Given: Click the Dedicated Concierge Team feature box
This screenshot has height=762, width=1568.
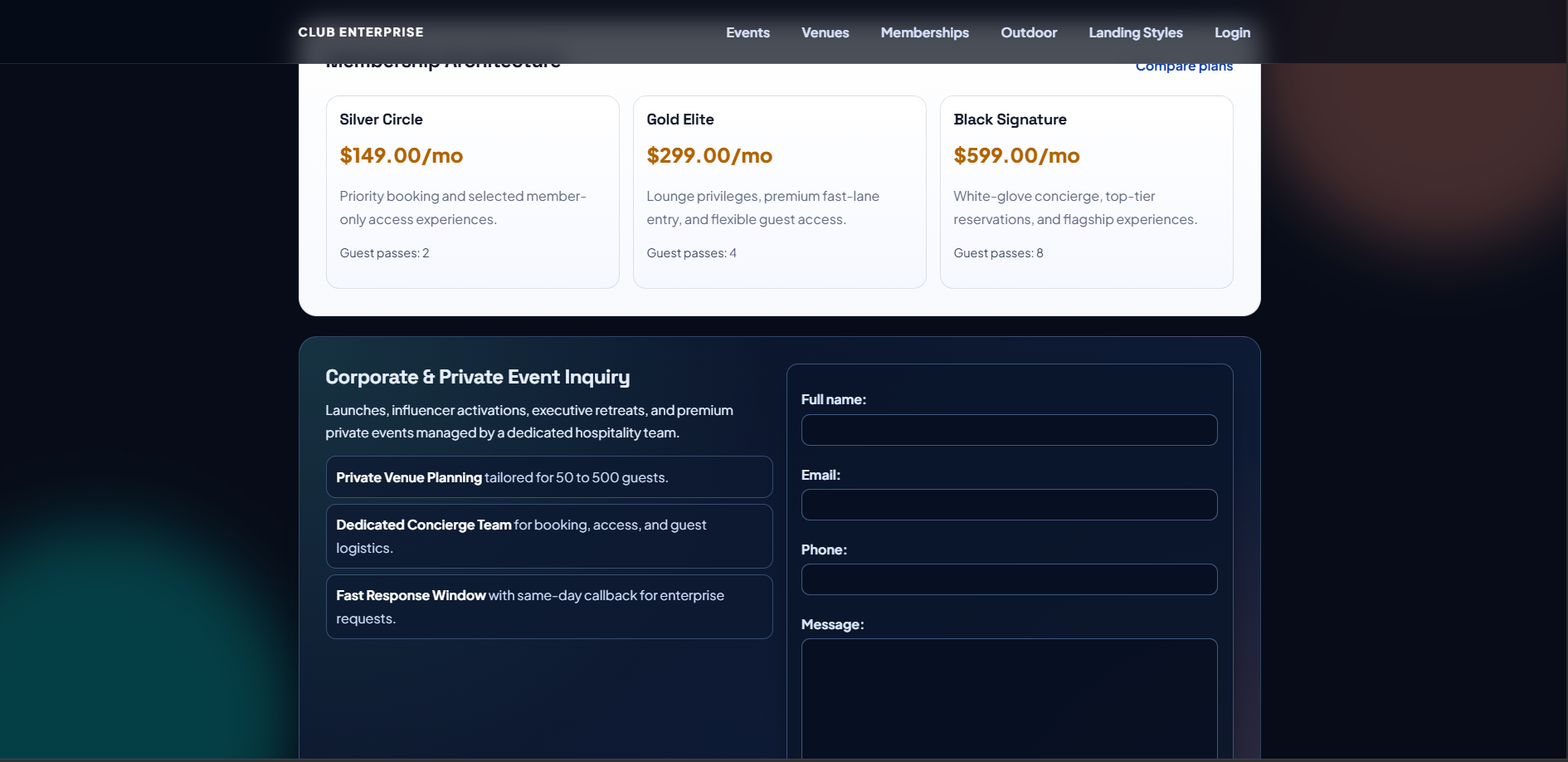Looking at the screenshot, I should (x=549, y=536).
